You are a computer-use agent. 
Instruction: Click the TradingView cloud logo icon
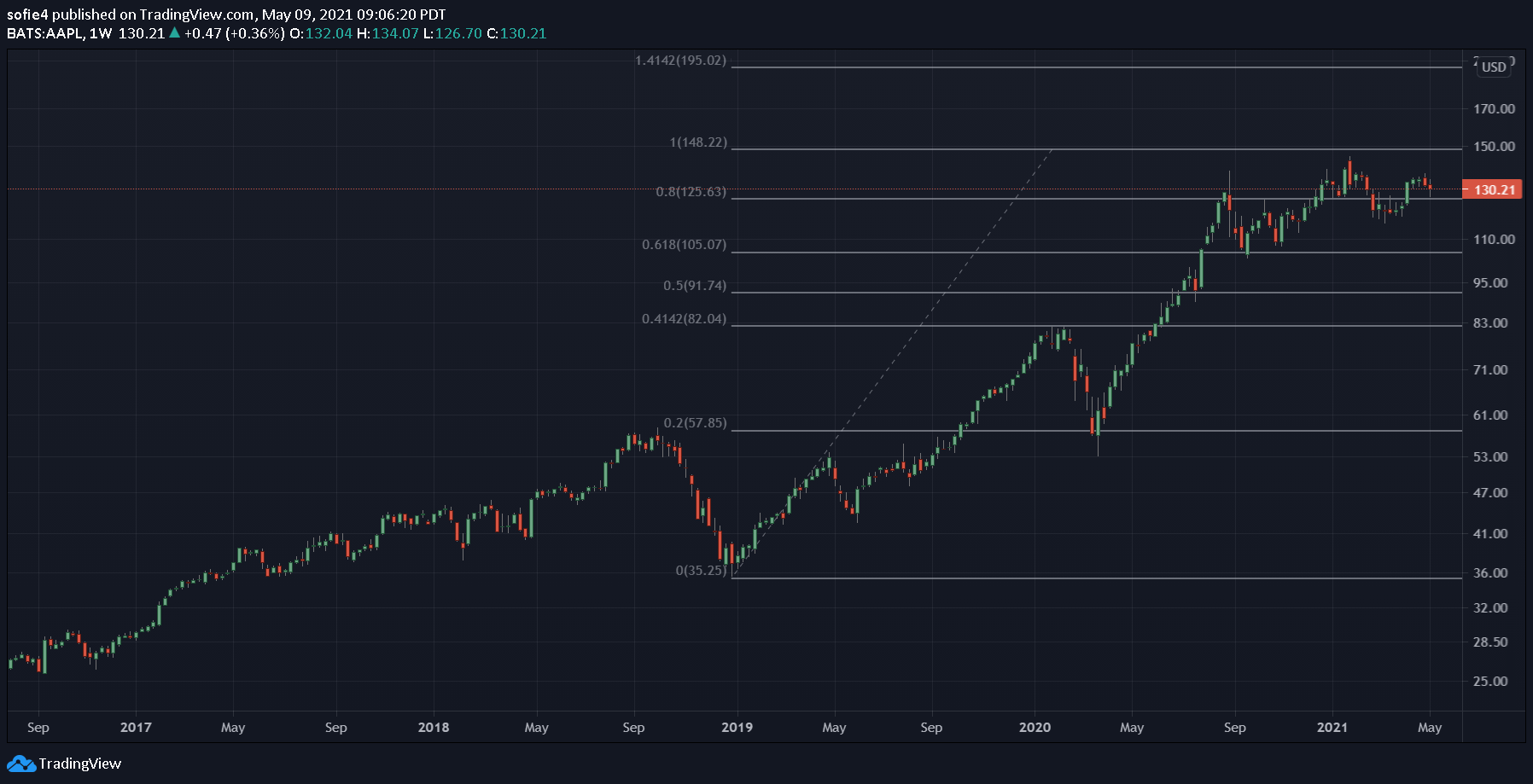pos(21,764)
